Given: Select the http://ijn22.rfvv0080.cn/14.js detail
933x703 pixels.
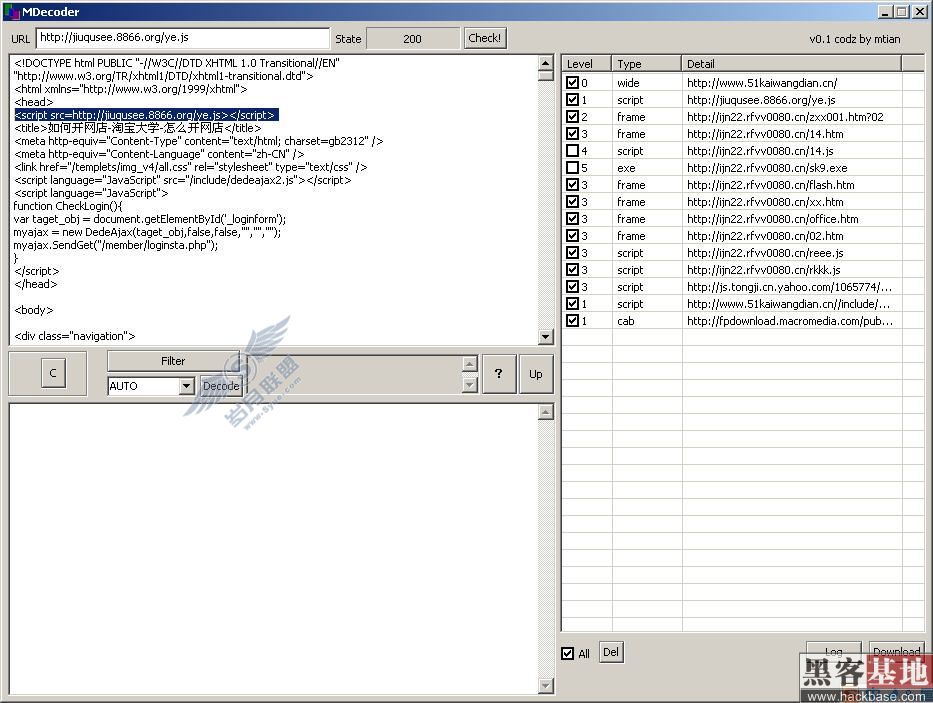Looking at the screenshot, I should (760, 151).
